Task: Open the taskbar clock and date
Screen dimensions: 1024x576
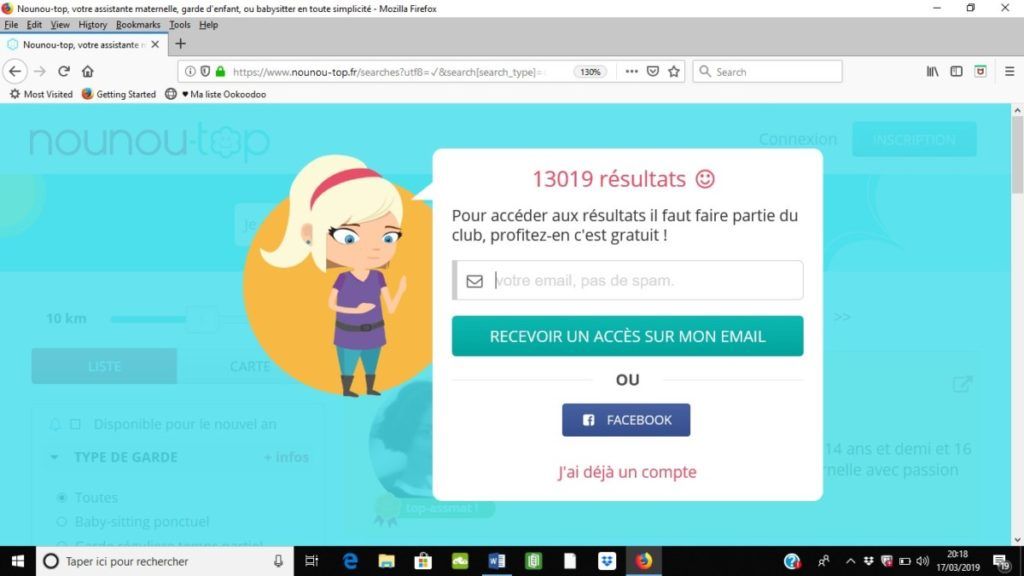Action: coord(958,561)
